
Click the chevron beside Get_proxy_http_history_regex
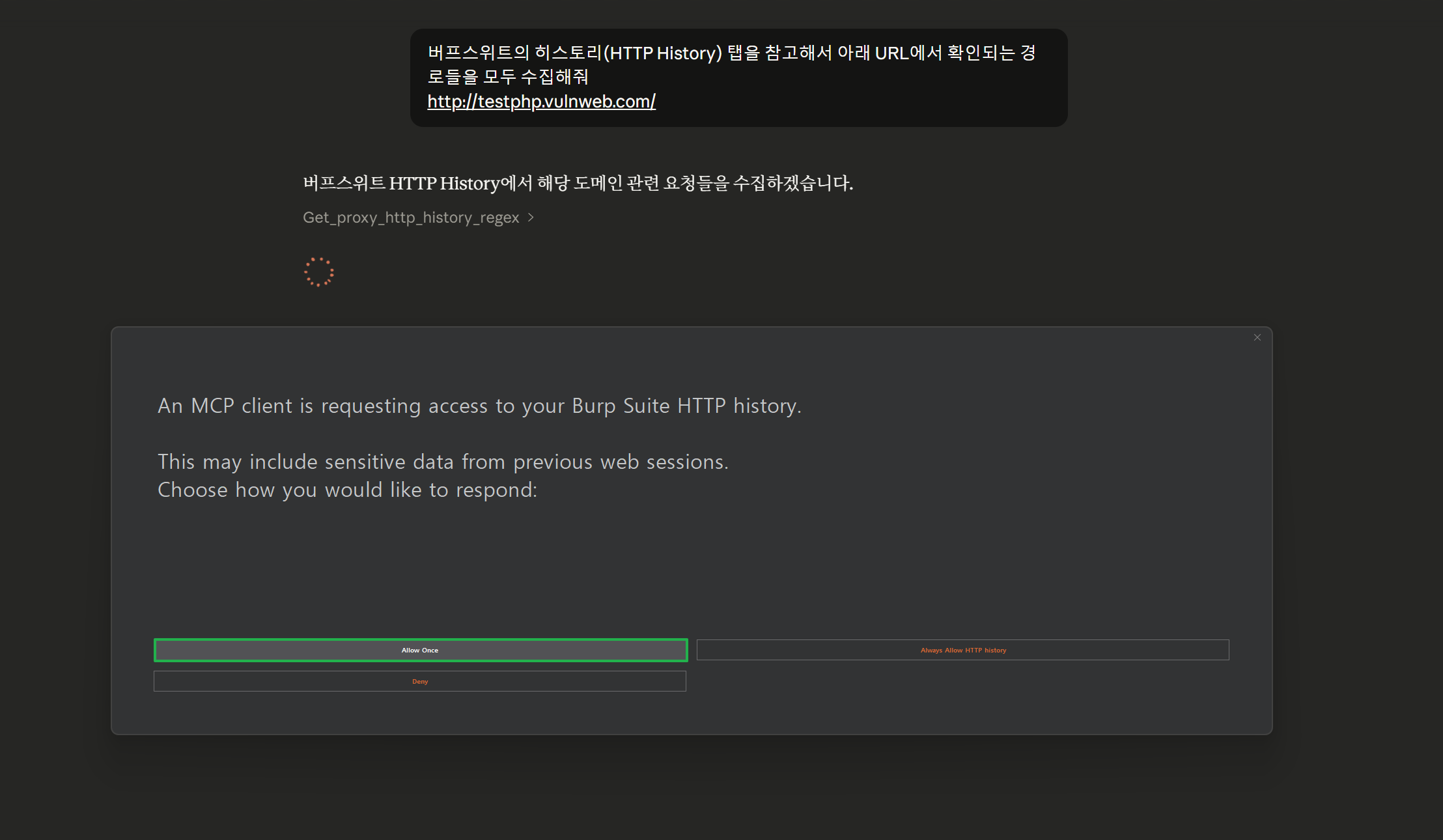531,217
